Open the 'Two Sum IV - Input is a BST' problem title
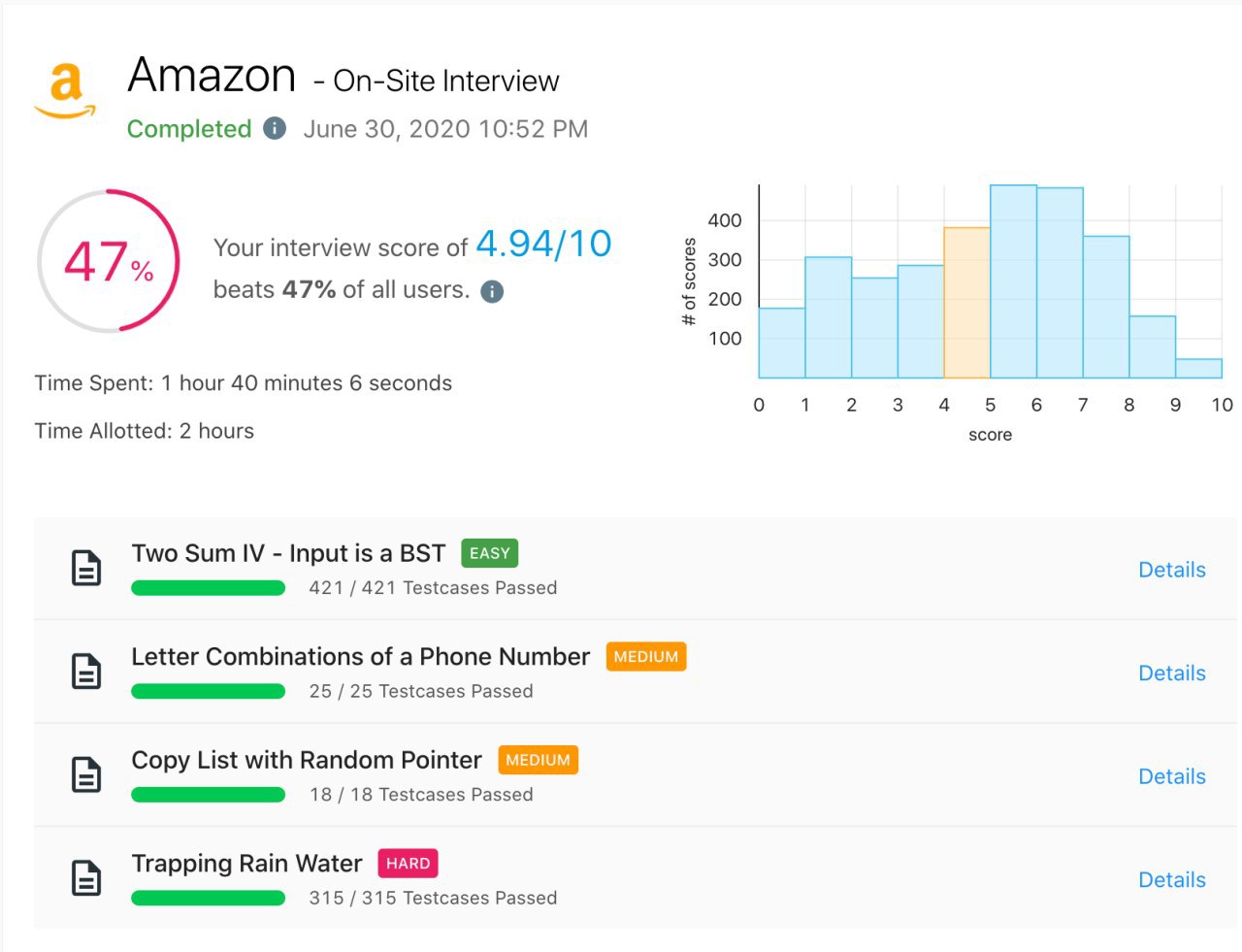This screenshot has width=1242, height=952. 288,553
